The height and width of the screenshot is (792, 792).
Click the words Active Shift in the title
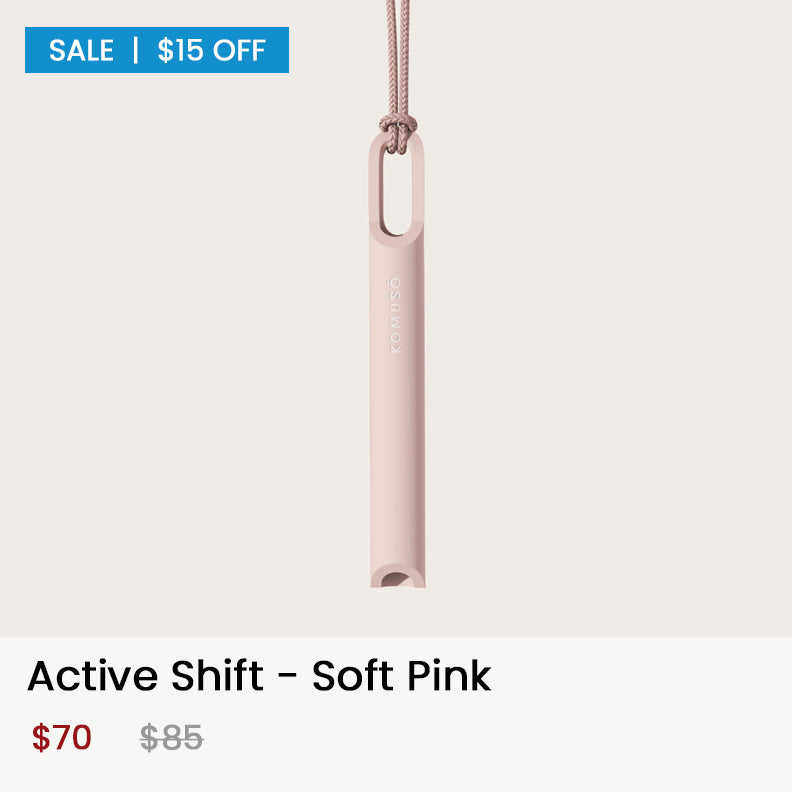coord(145,675)
